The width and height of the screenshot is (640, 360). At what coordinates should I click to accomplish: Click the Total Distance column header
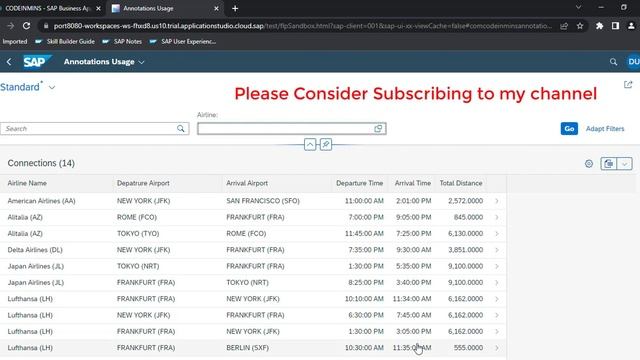[x=461, y=183]
